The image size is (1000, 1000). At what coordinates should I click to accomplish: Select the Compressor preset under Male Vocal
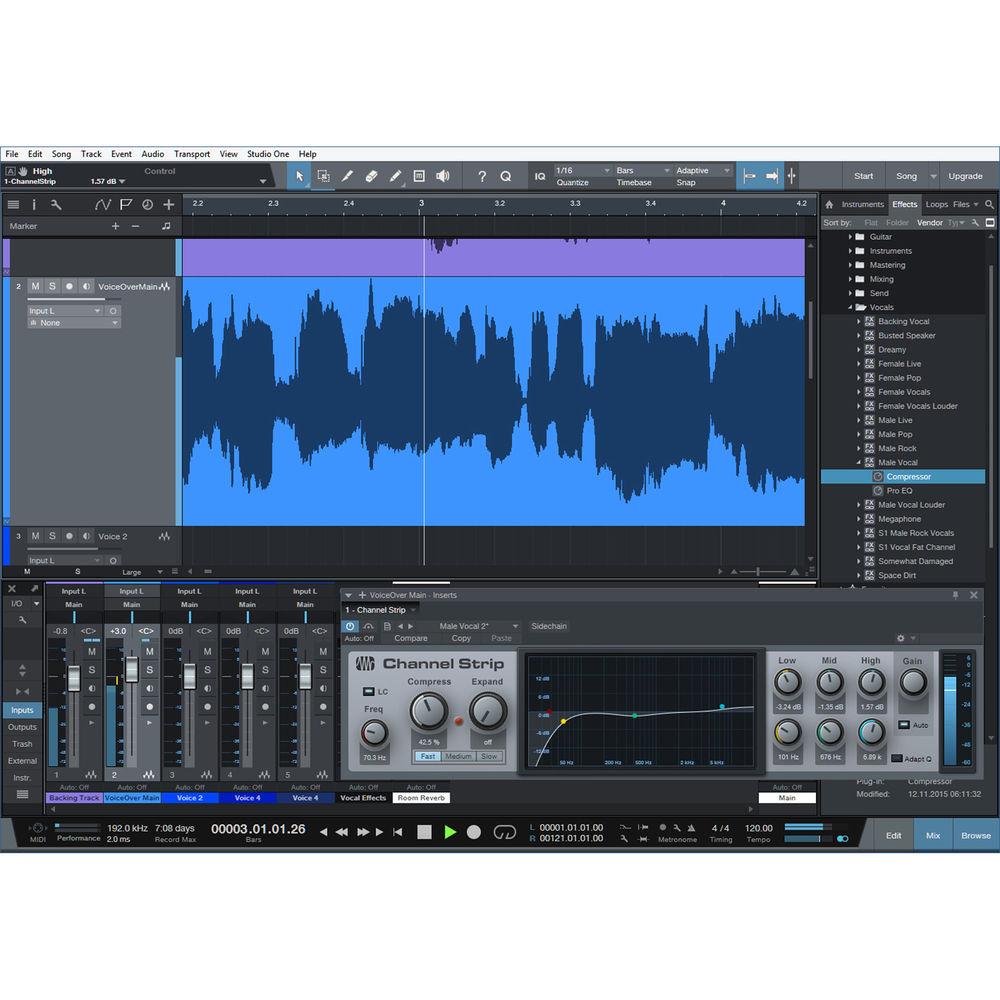click(907, 476)
